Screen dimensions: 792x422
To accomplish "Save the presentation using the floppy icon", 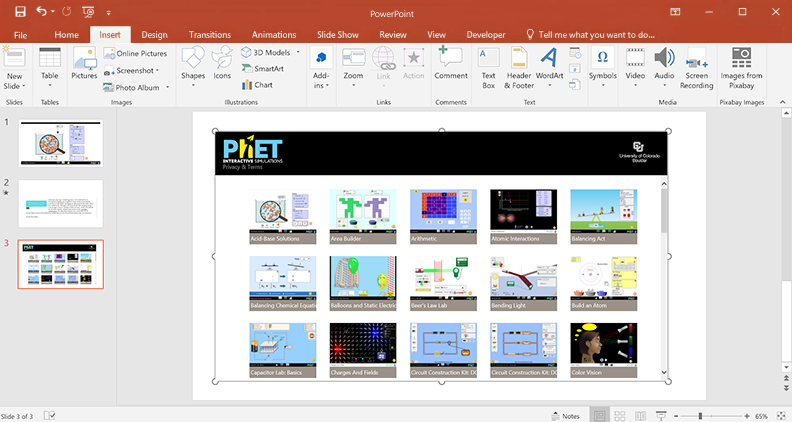I will pyautogui.click(x=20, y=12).
